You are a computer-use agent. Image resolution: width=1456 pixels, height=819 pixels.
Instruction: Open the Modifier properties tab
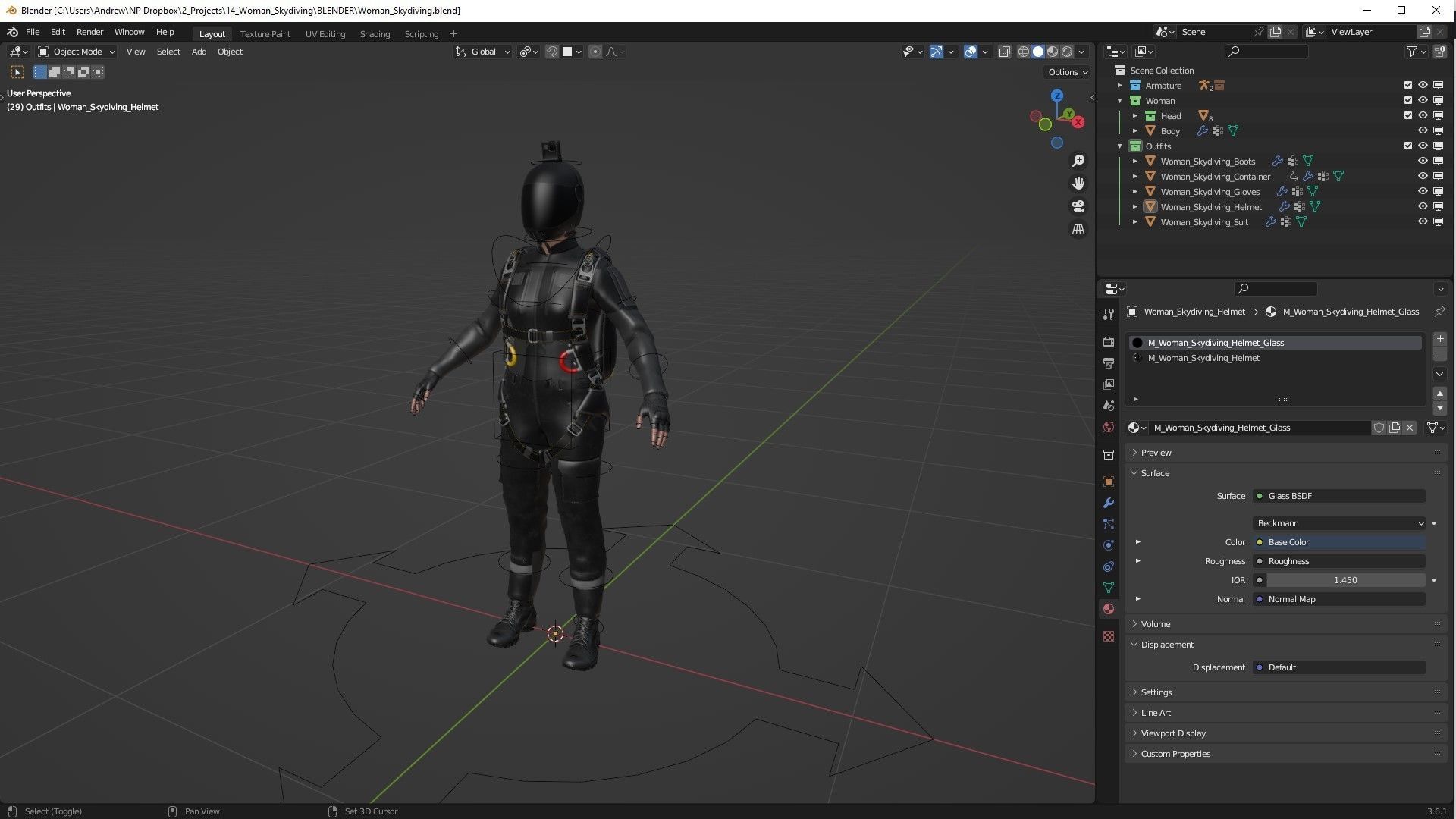tap(1109, 503)
